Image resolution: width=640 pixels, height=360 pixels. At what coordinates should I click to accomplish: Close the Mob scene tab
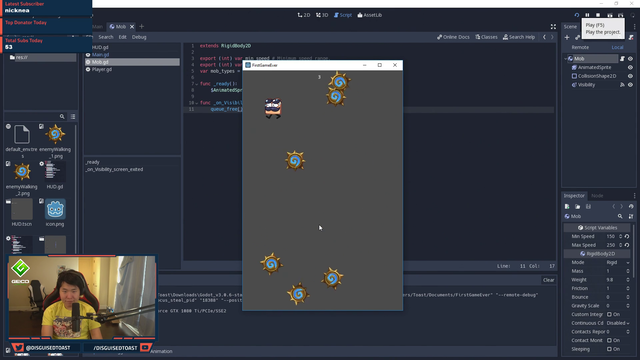point(132,27)
